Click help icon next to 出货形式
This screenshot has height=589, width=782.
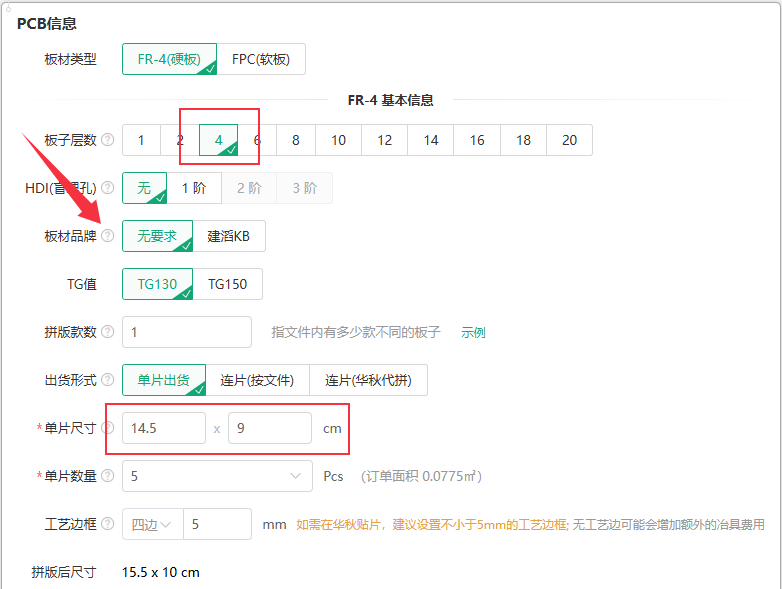pyautogui.click(x=108, y=380)
